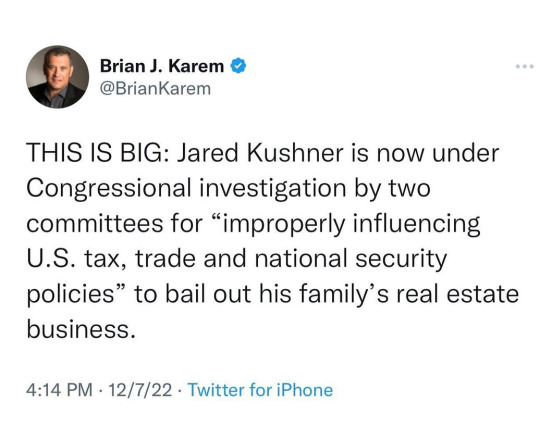Click the words THIS IS BIG

tap(97, 153)
